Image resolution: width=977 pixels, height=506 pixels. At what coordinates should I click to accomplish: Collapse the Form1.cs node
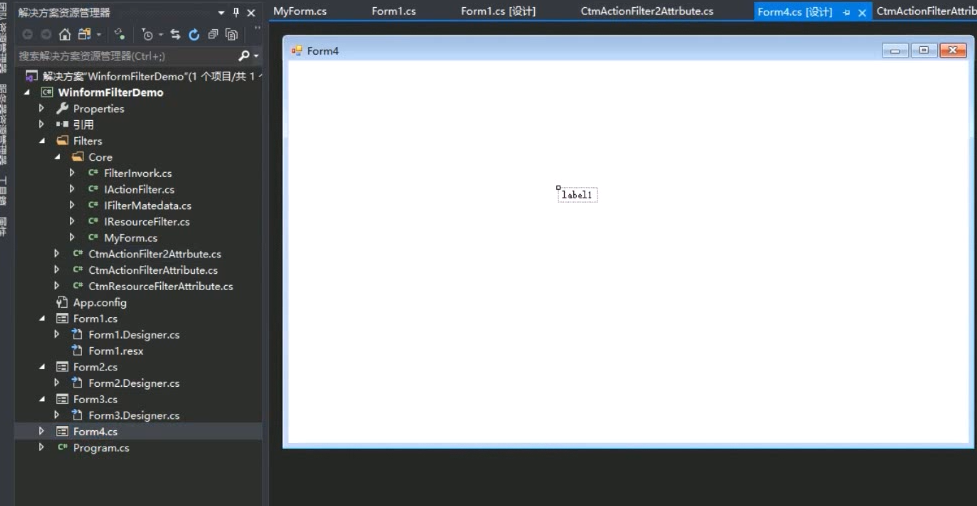42,318
